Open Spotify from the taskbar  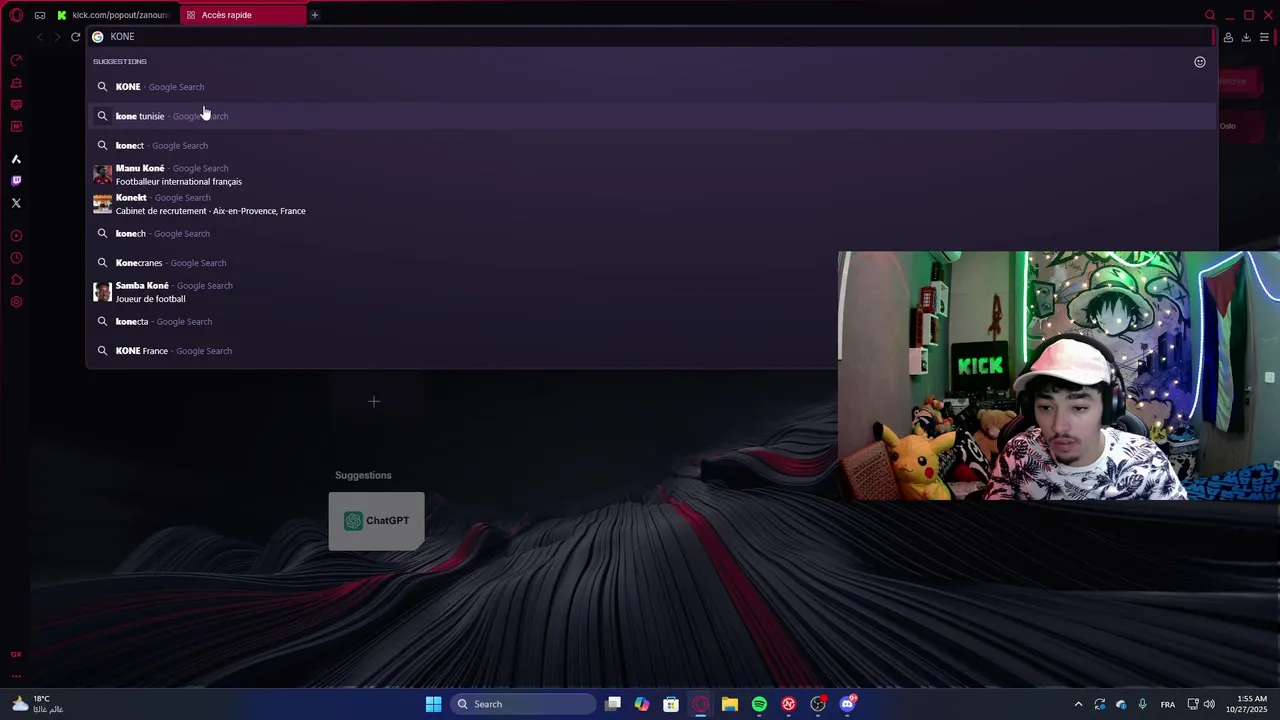(759, 704)
